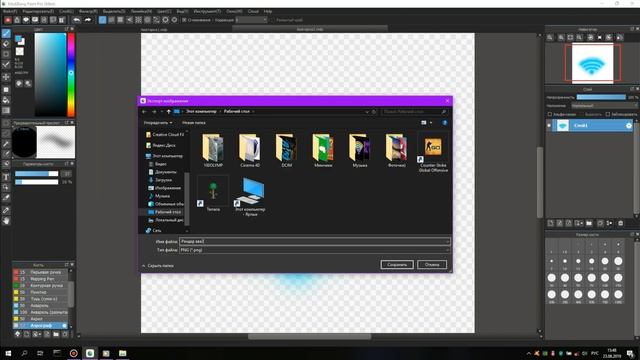Open the Упорядочить dropdown in dialog
The image size is (640, 360).
point(158,122)
